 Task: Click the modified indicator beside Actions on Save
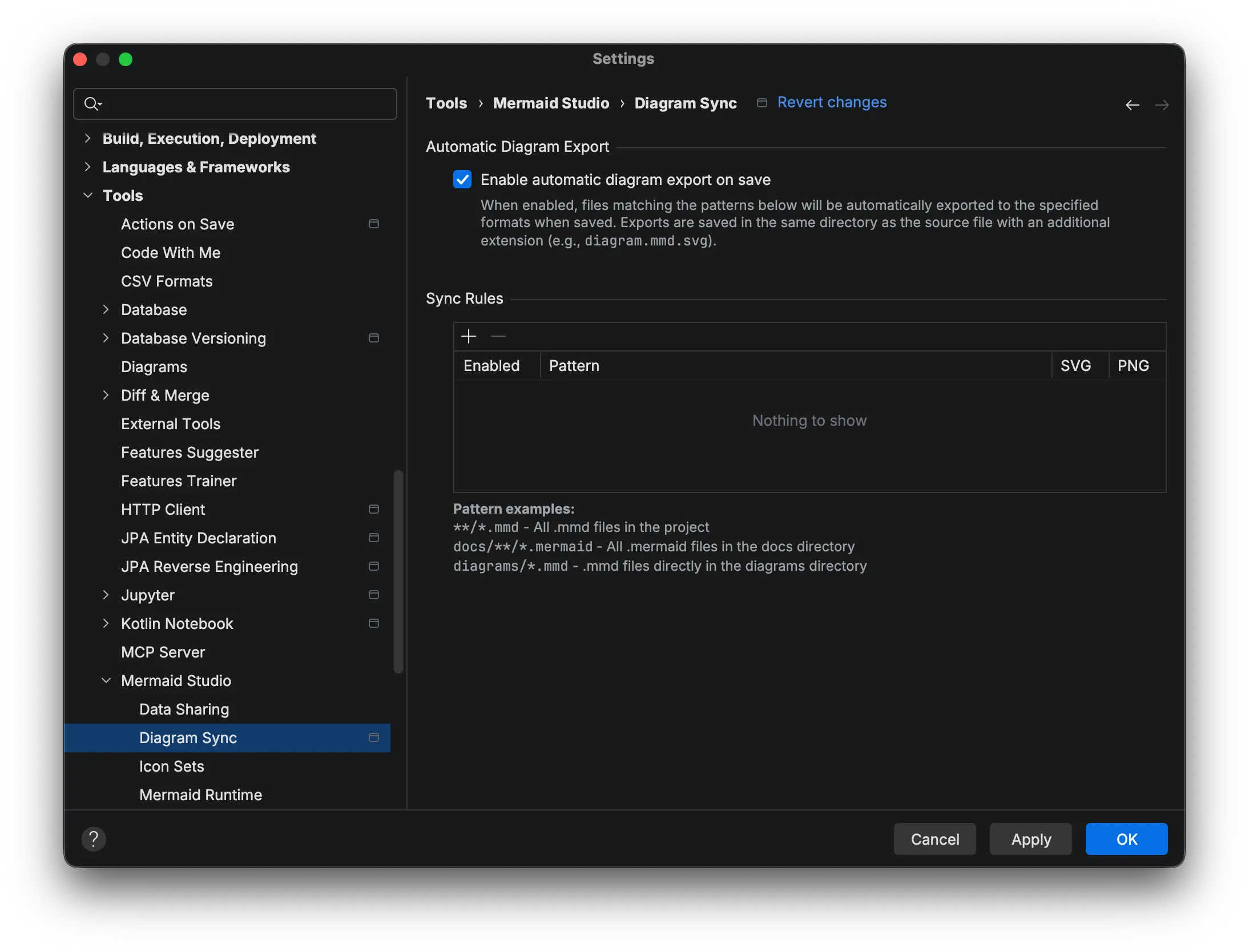(373, 224)
